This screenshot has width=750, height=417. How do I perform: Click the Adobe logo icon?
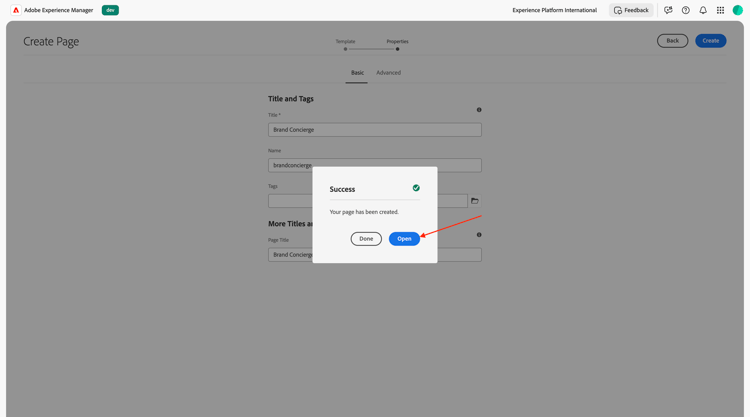tap(16, 10)
